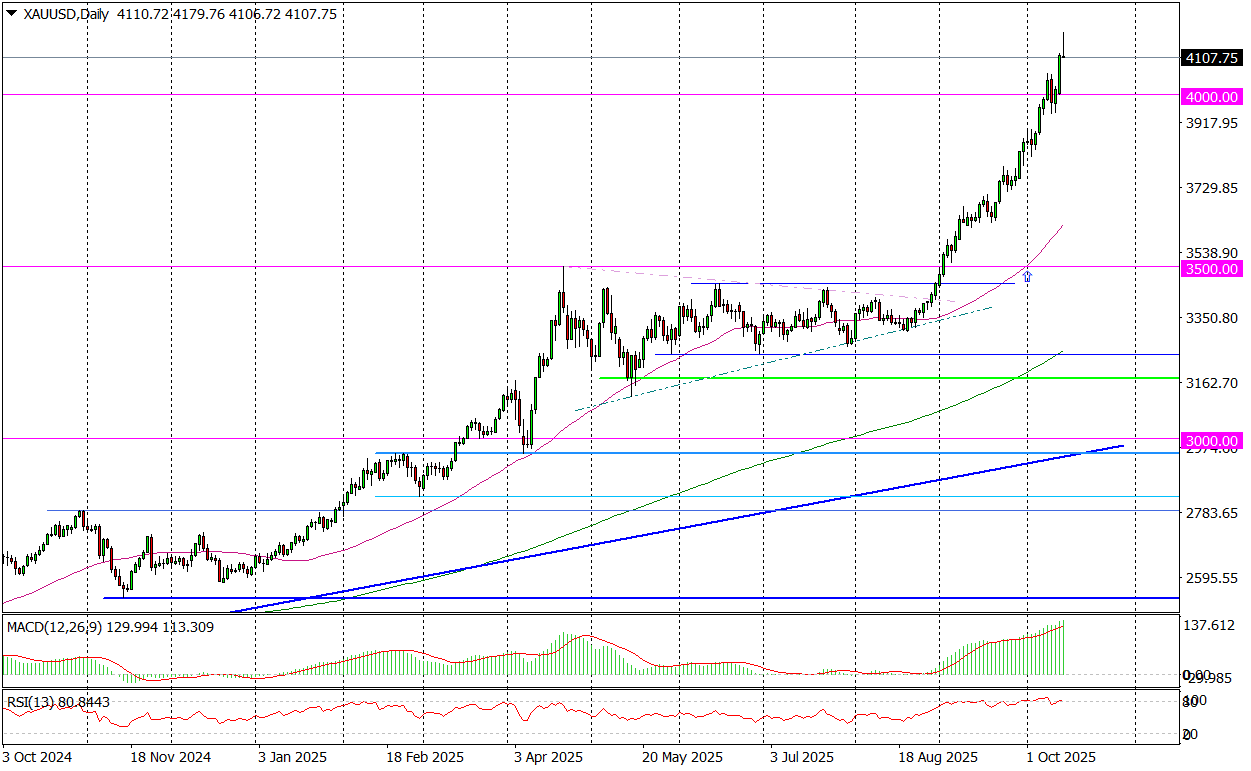Click the 3729.85 price scale value

[1212, 188]
